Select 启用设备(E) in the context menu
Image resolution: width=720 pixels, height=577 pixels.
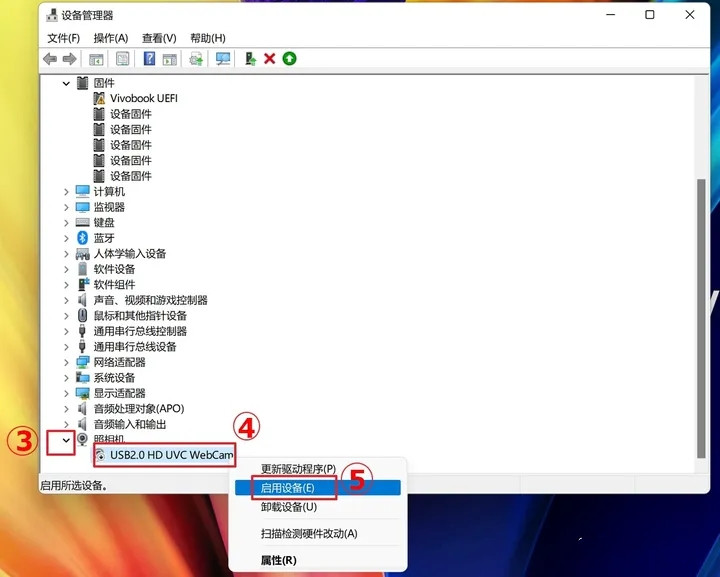tap(288, 488)
